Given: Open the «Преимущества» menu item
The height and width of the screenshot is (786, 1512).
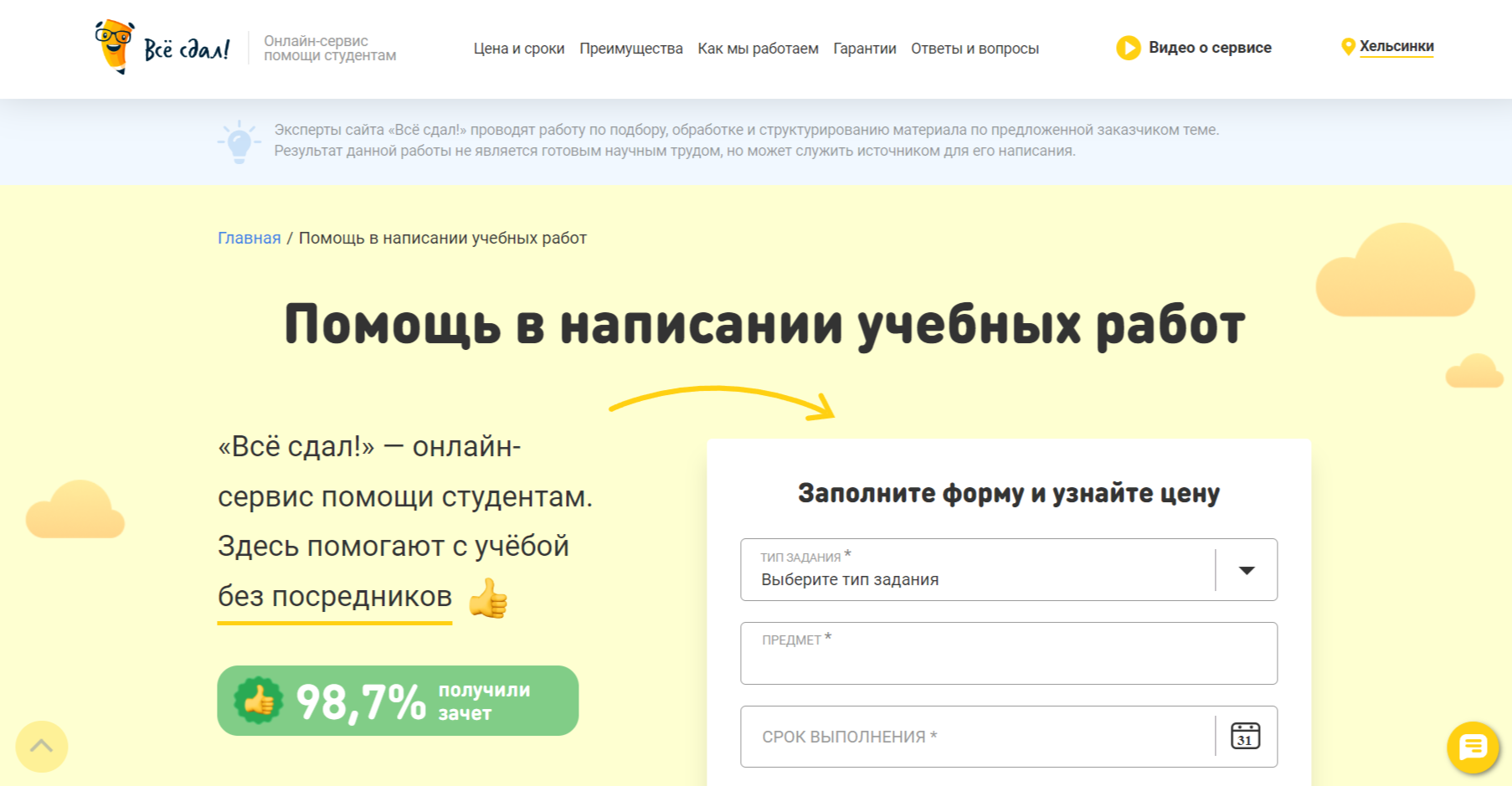Looking at the screenshot, I should coord(631,48).
